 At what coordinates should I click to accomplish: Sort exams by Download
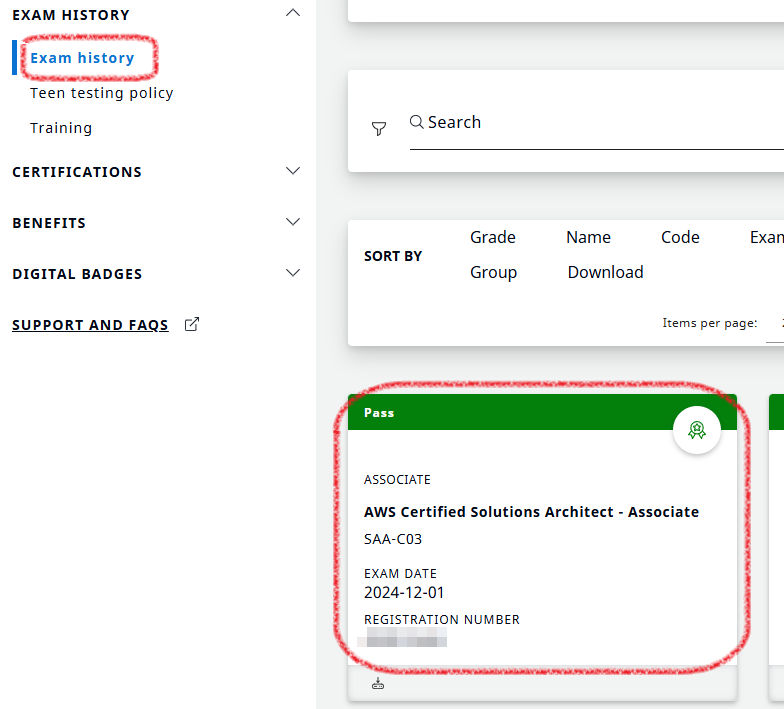pyautogui.click(x=606, y=272)
